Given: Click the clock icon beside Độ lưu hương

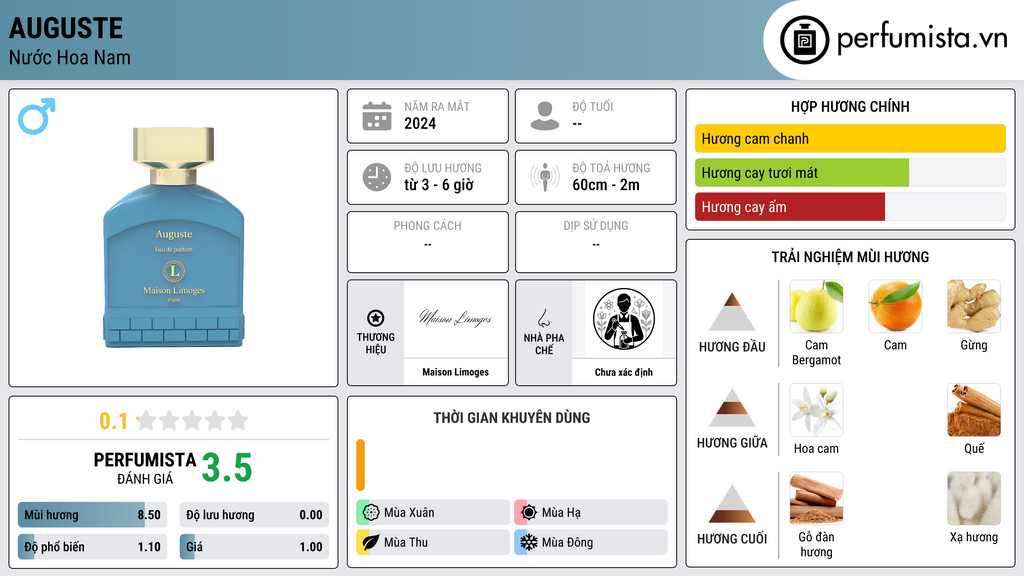Looking at the screenshot, I should [377, 177].
